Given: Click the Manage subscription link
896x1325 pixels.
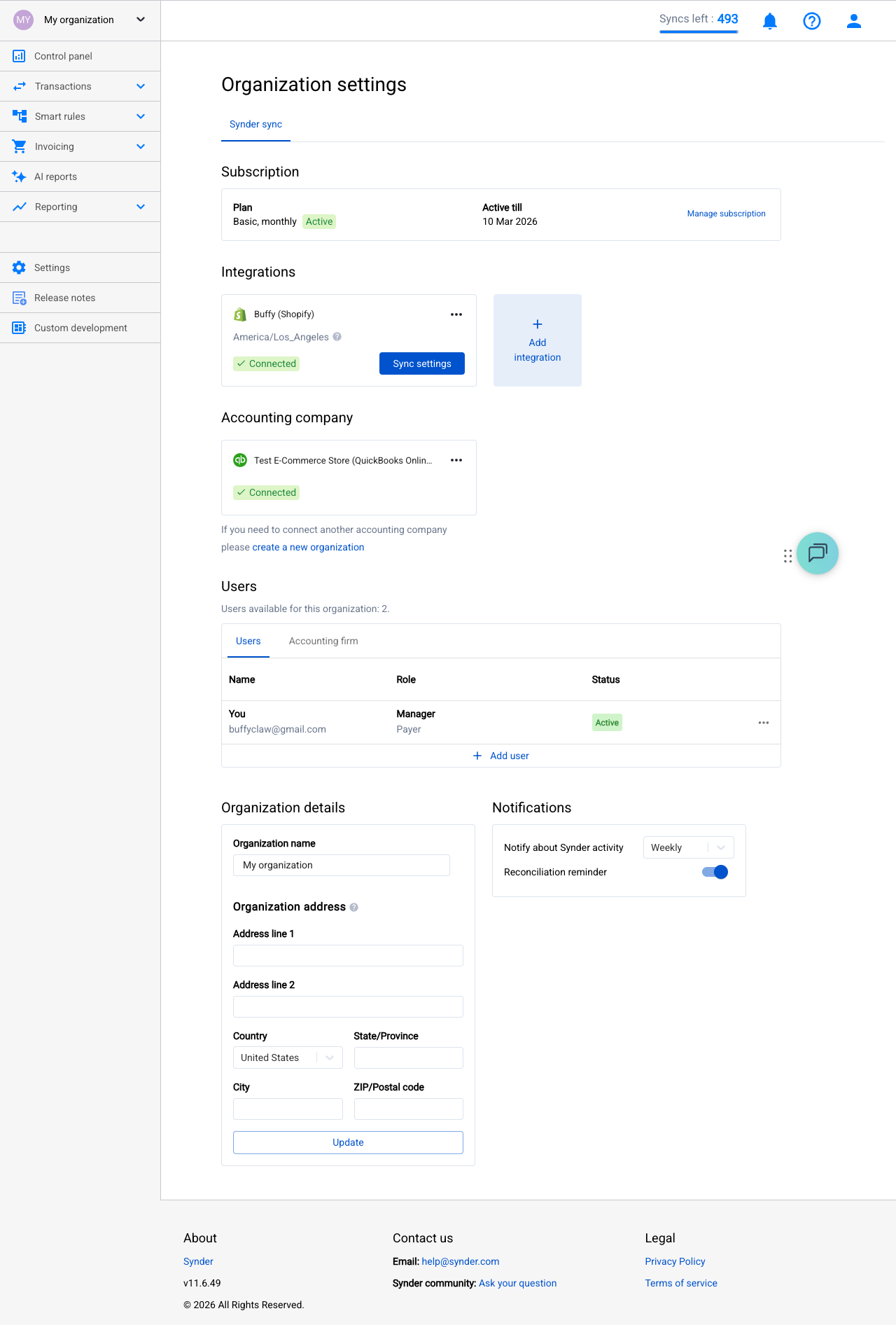Looking at the screenshot, I should [726, 214].
